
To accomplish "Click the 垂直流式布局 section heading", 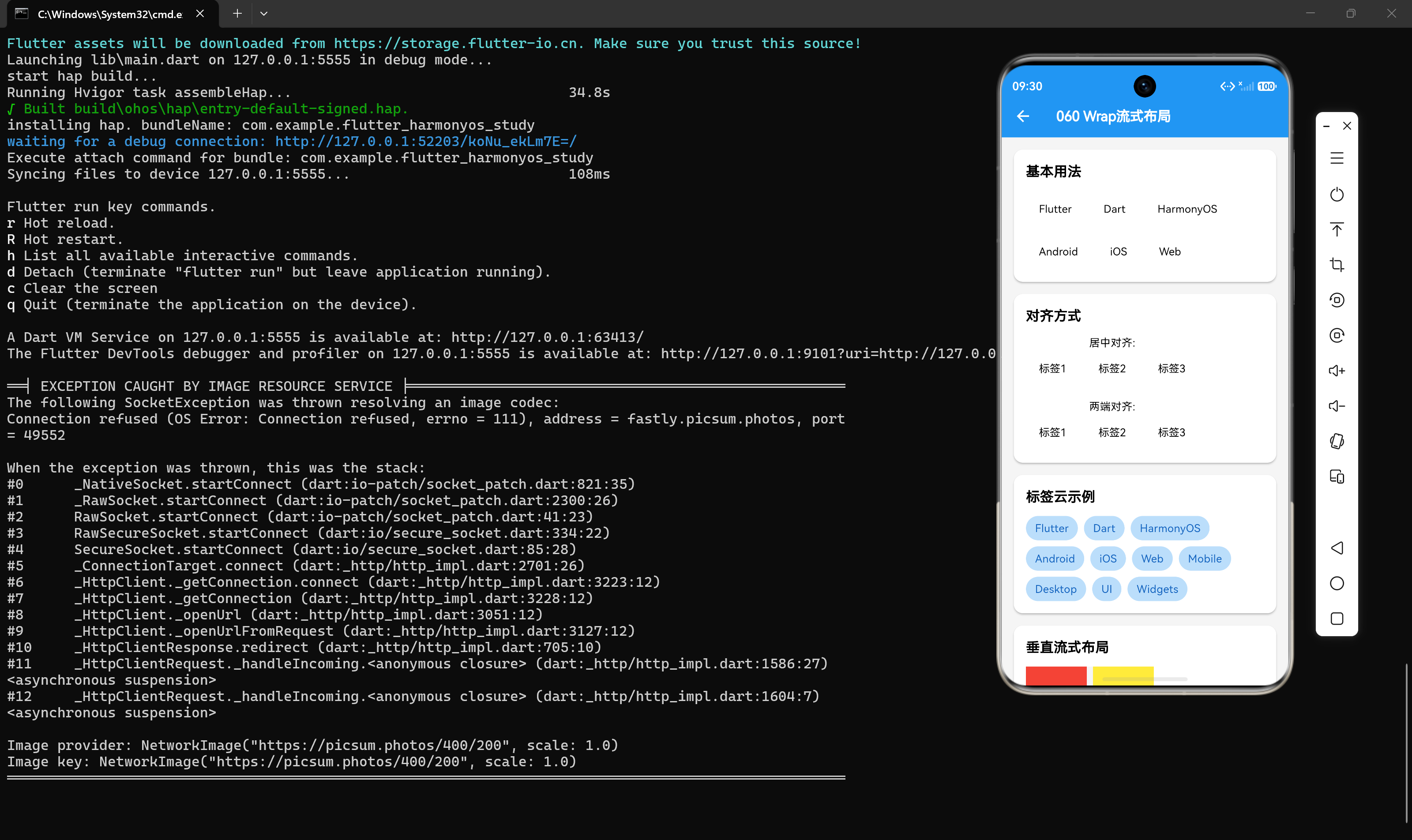I will tap(1067, 647).
